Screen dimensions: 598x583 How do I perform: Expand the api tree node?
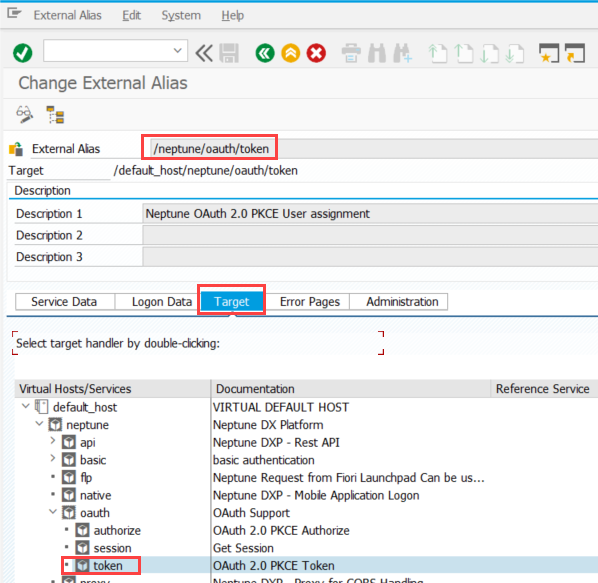(53, 441)
